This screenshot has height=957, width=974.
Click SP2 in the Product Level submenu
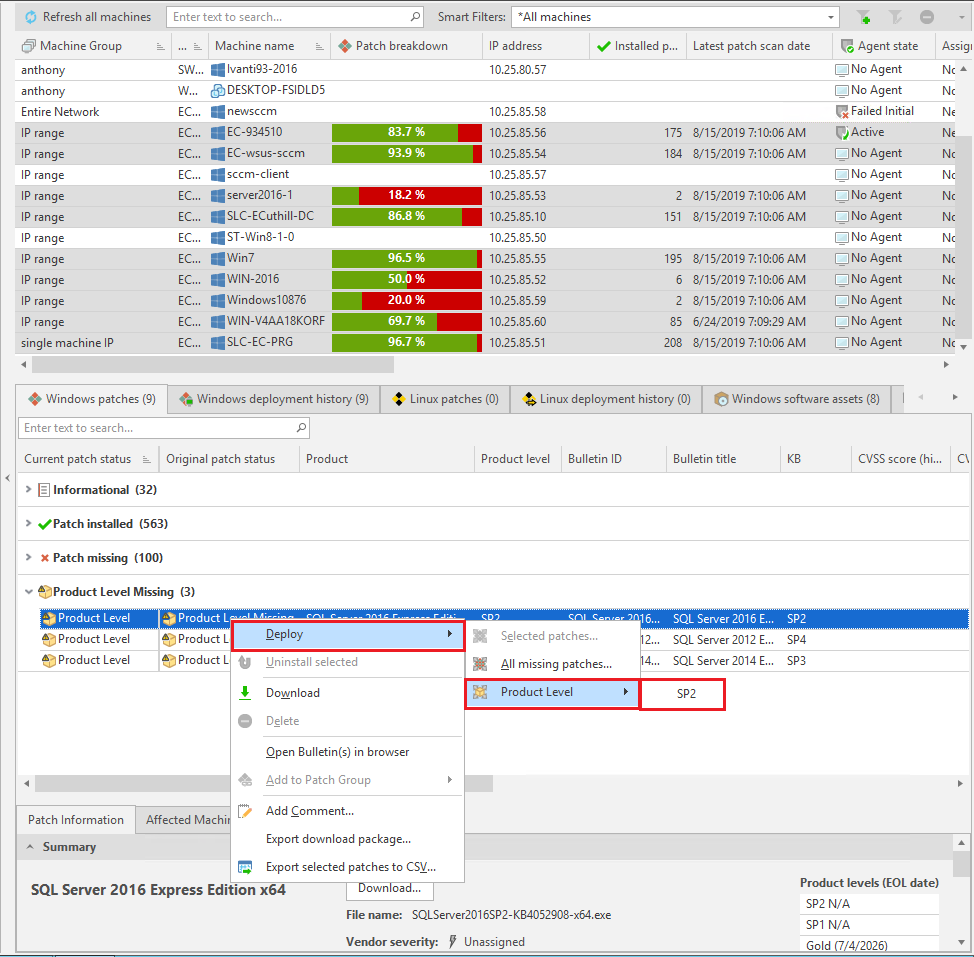click(x=683, y=693)
